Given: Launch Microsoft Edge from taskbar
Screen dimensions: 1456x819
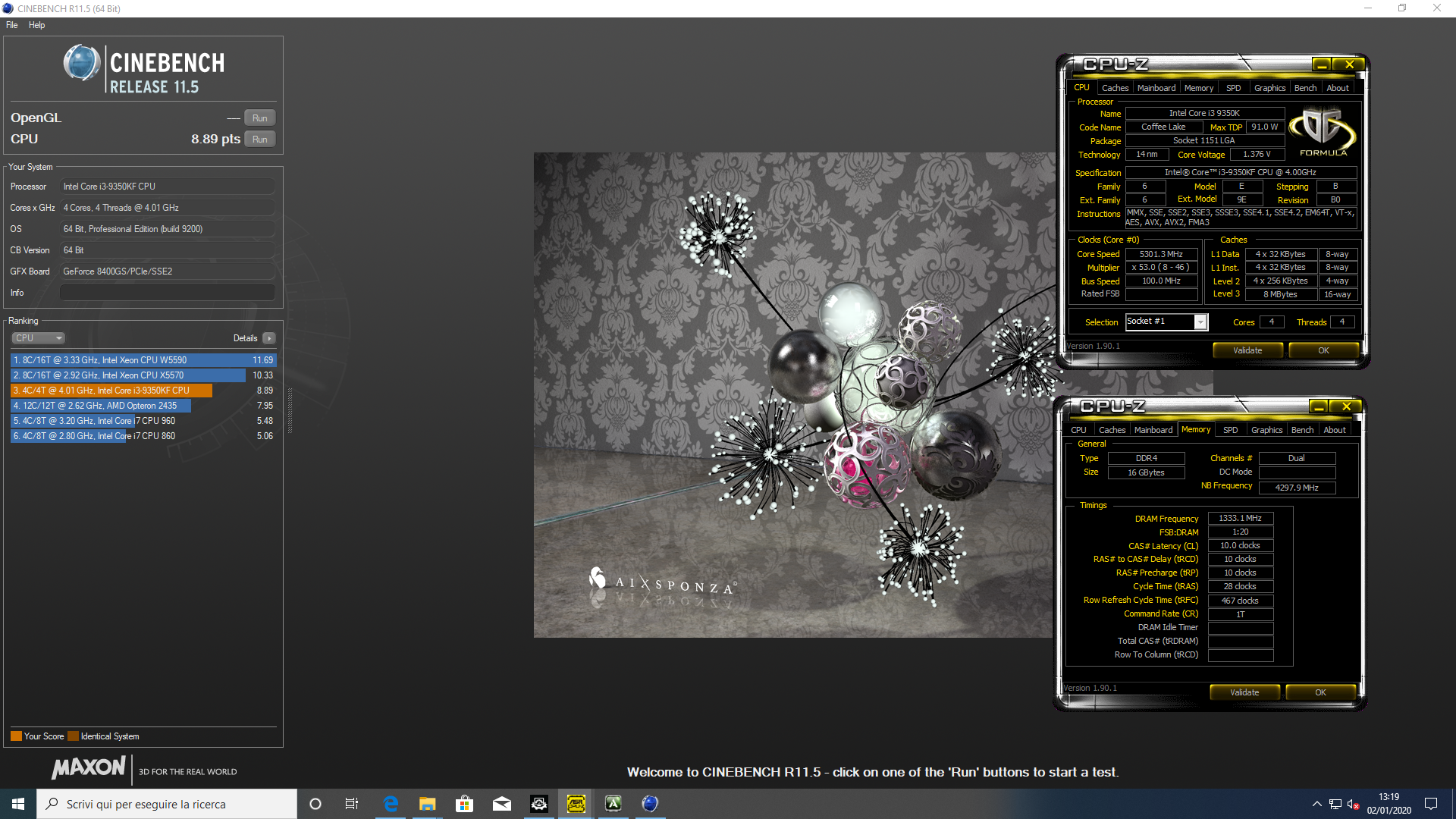Looking at the screenshot, I should click(x=391, y=804).
